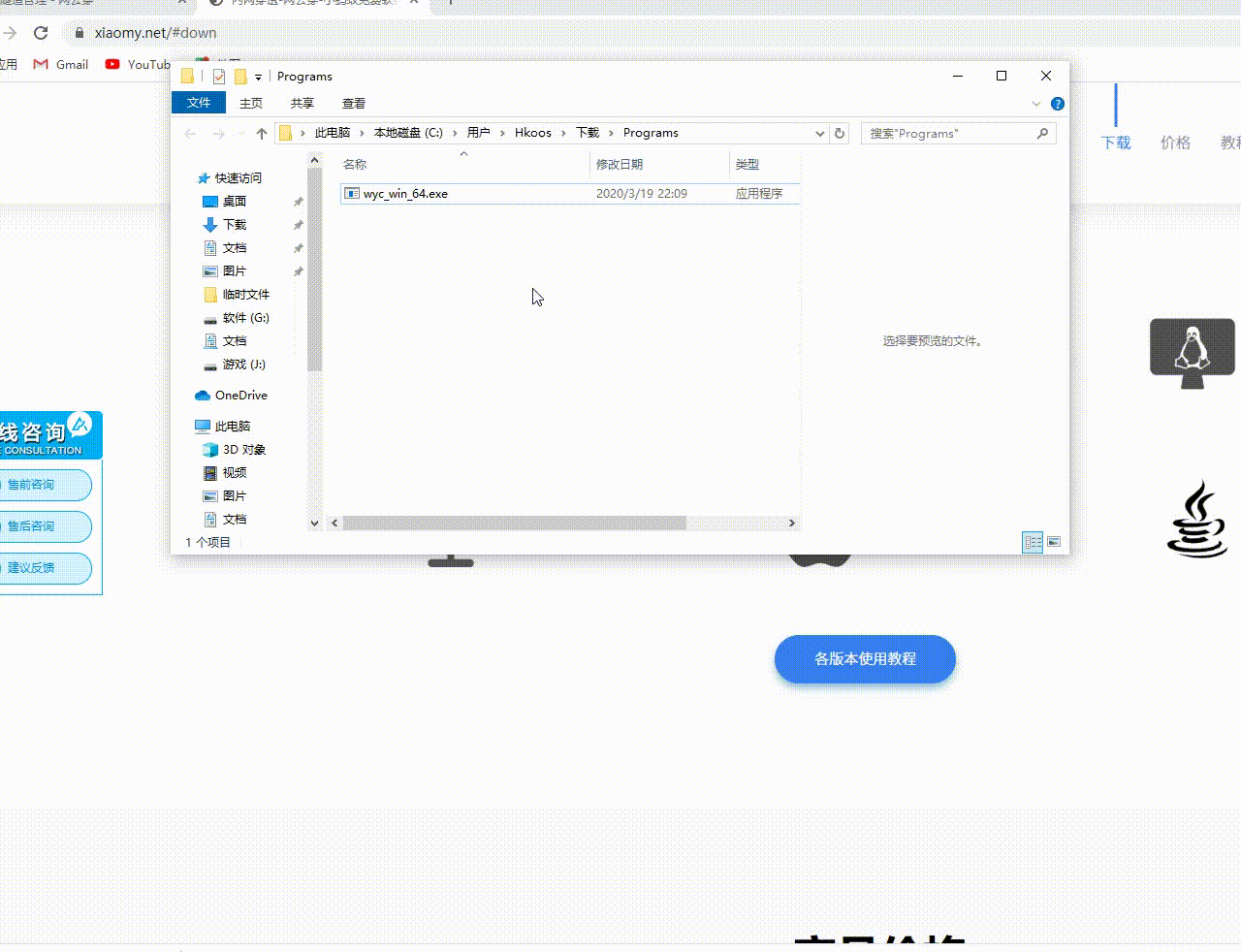Click the refresh icon beside the address bar
Viewport: 1241px width, 952px height.
(x=840, y=134)
